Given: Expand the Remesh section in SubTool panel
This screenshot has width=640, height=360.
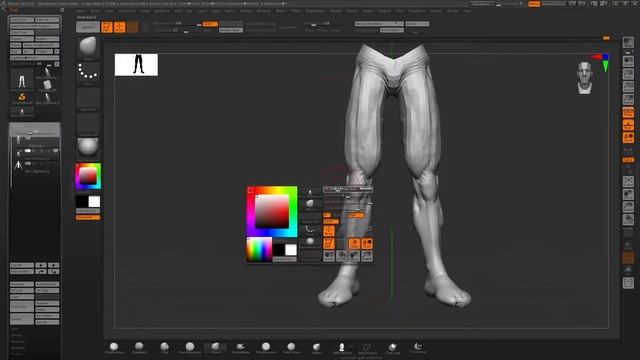Looking at the screenshot, I should pyautogui.click(x=17, y=348).
